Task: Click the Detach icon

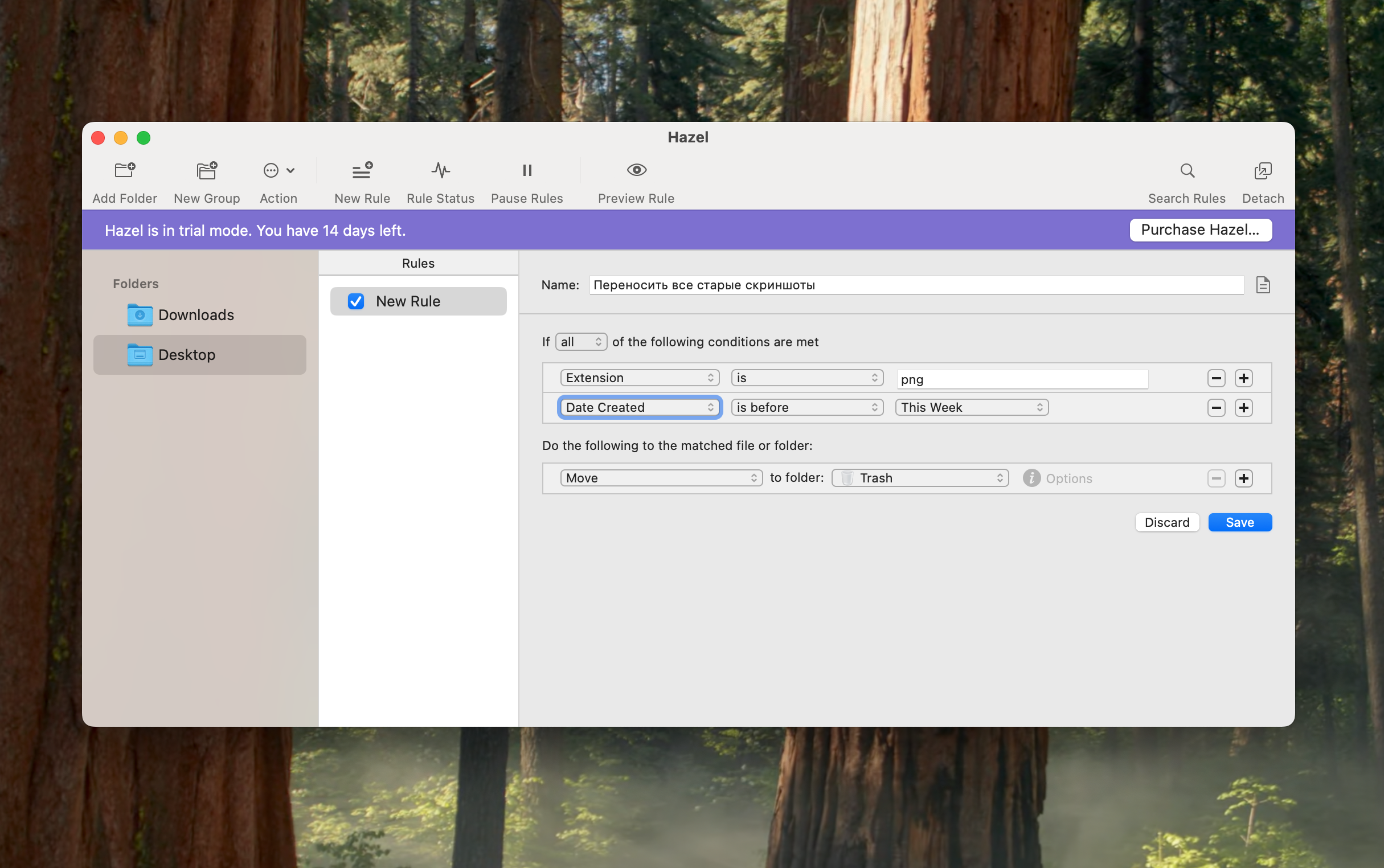Action: 1263,170
